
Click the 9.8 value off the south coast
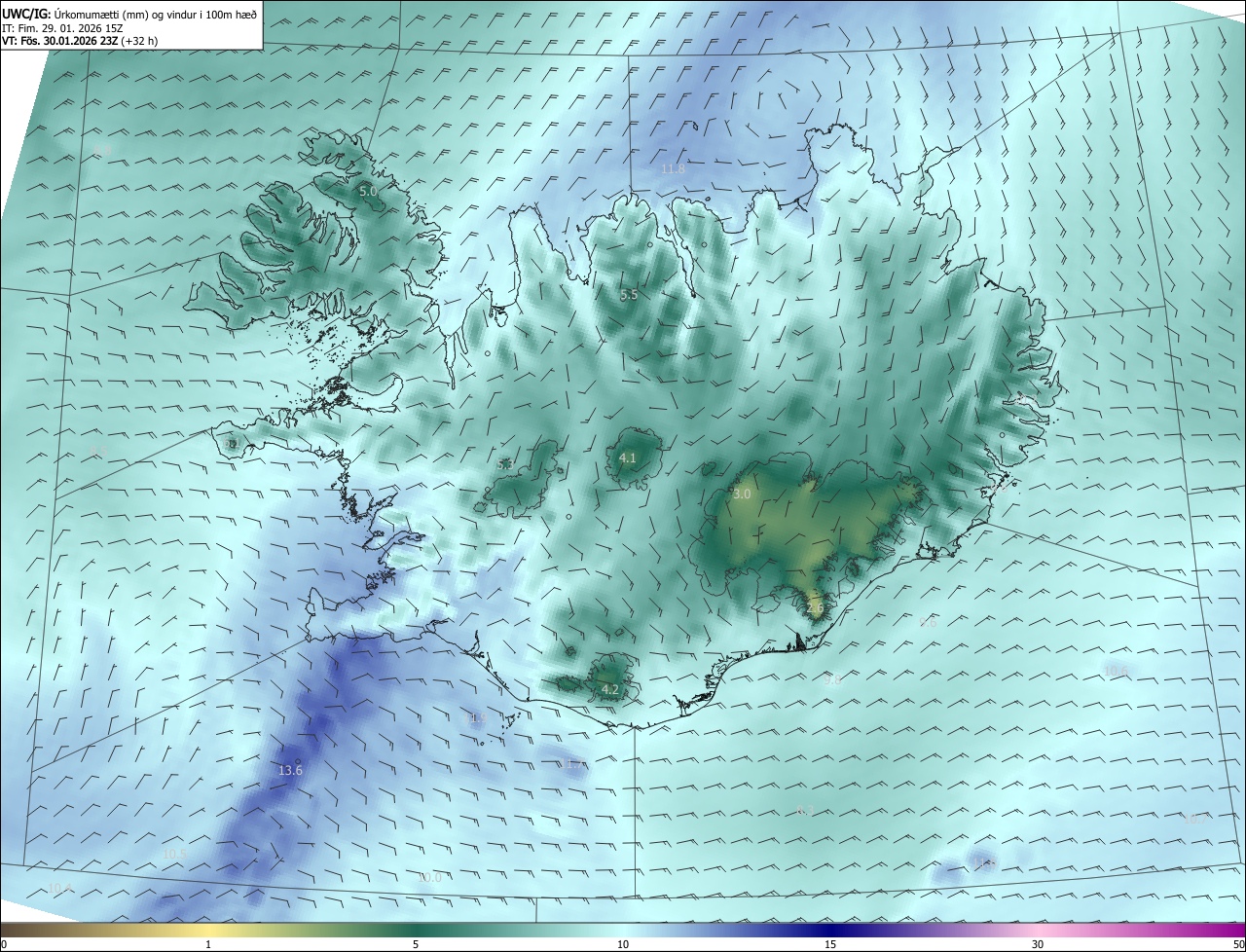(x=832, y=680)
